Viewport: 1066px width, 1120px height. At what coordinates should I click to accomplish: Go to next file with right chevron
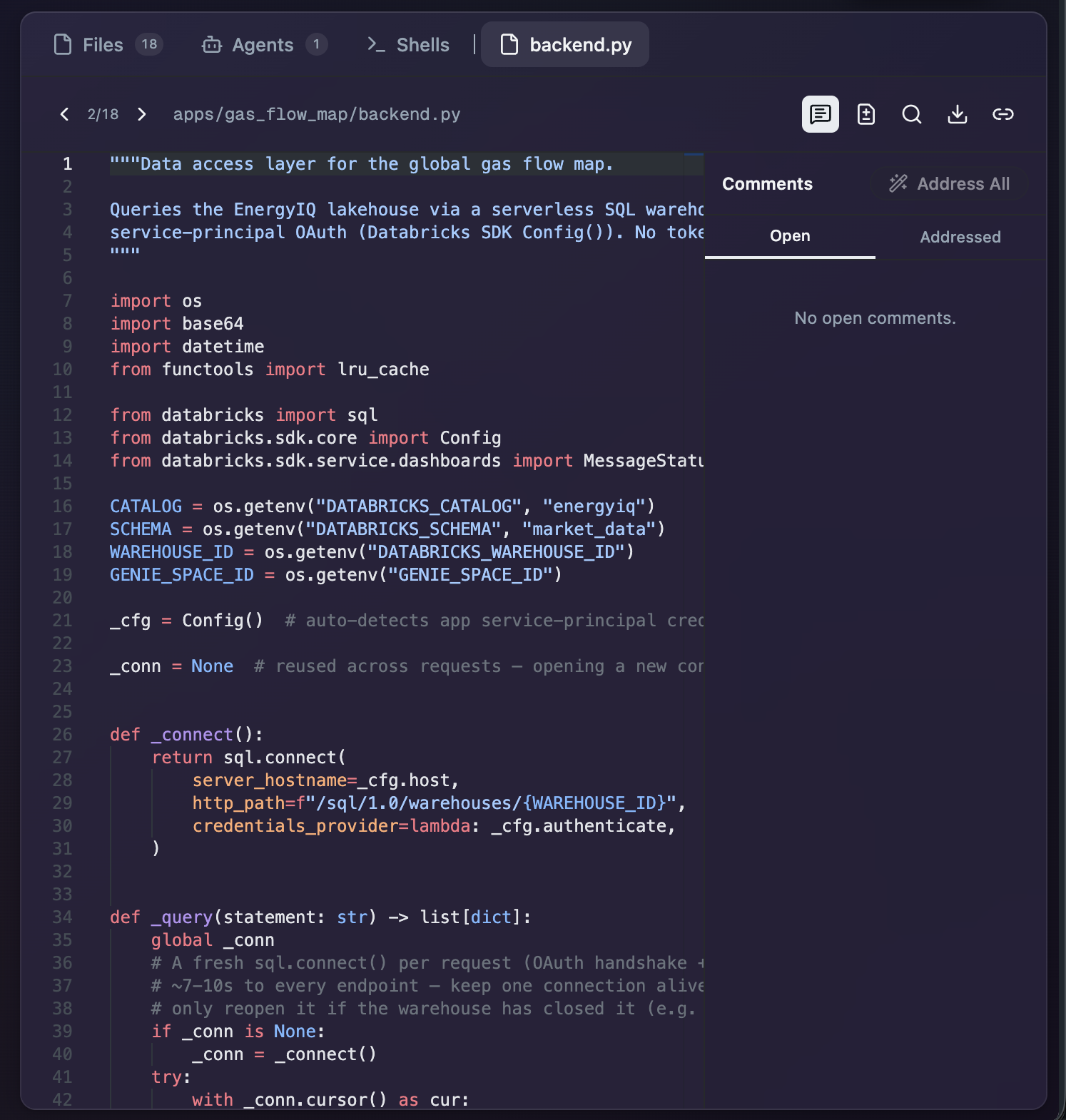141,114
